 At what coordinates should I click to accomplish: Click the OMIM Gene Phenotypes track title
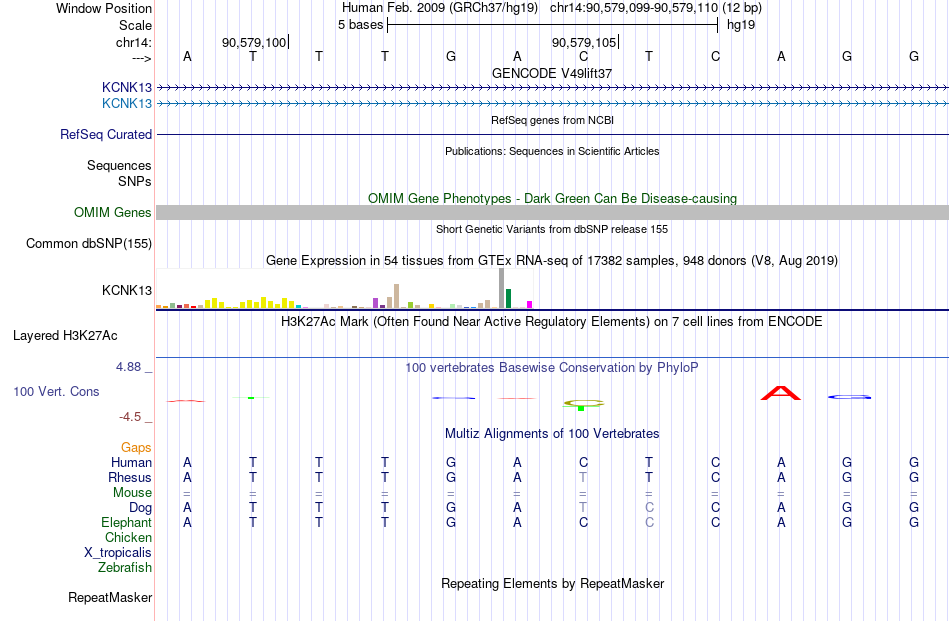click(552, 198)
